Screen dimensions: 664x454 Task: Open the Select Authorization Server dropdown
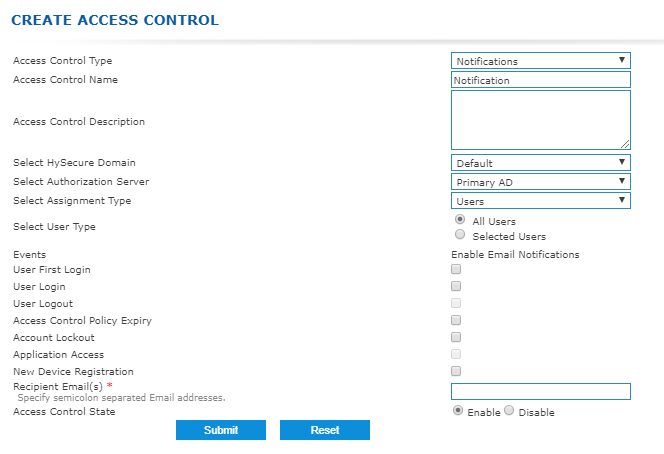tap(541, 182)
